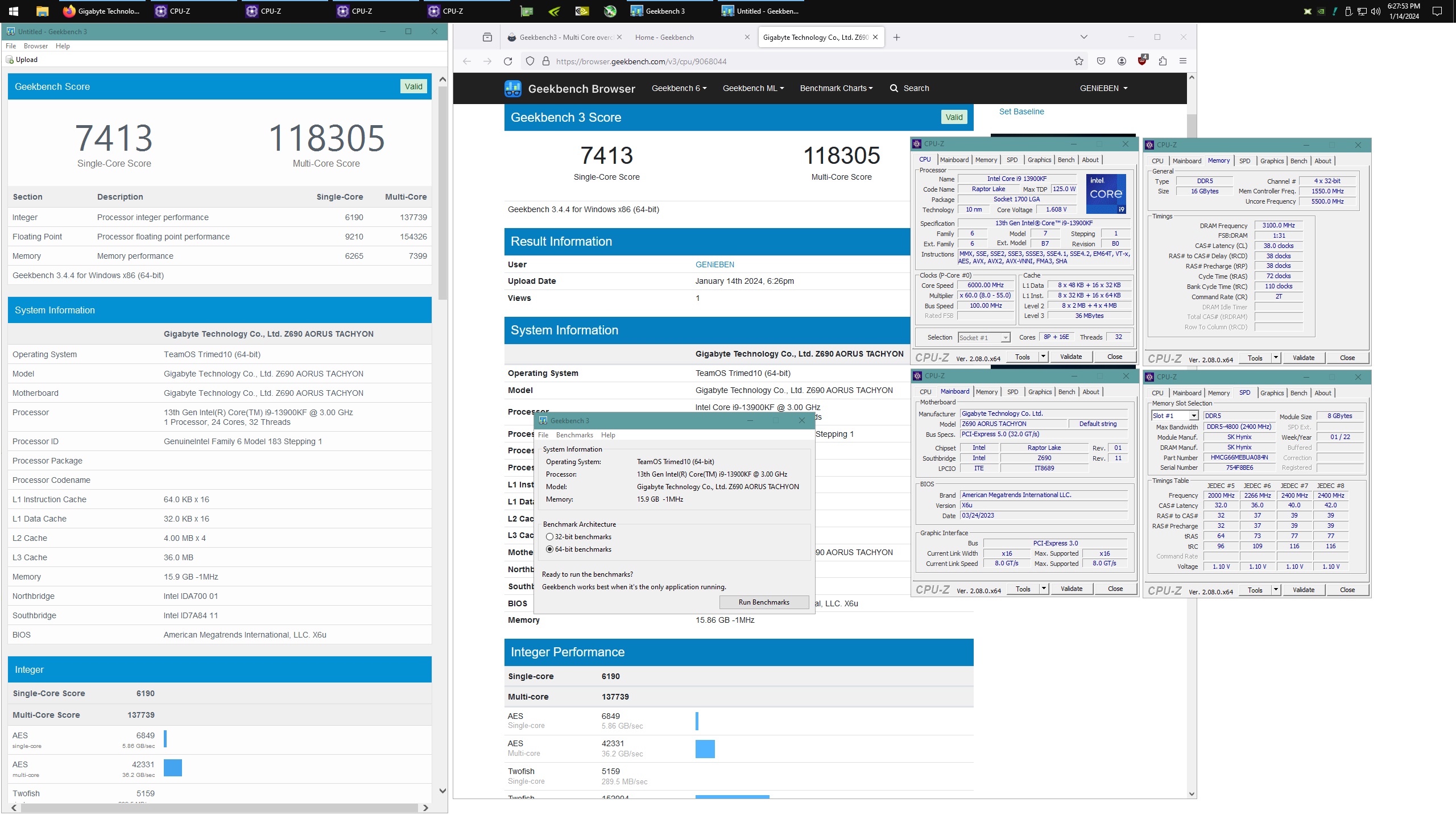Viewport: 1456px width, 819px height.
Task: Click the Run Benchmarks button
Action: (764, 602)
